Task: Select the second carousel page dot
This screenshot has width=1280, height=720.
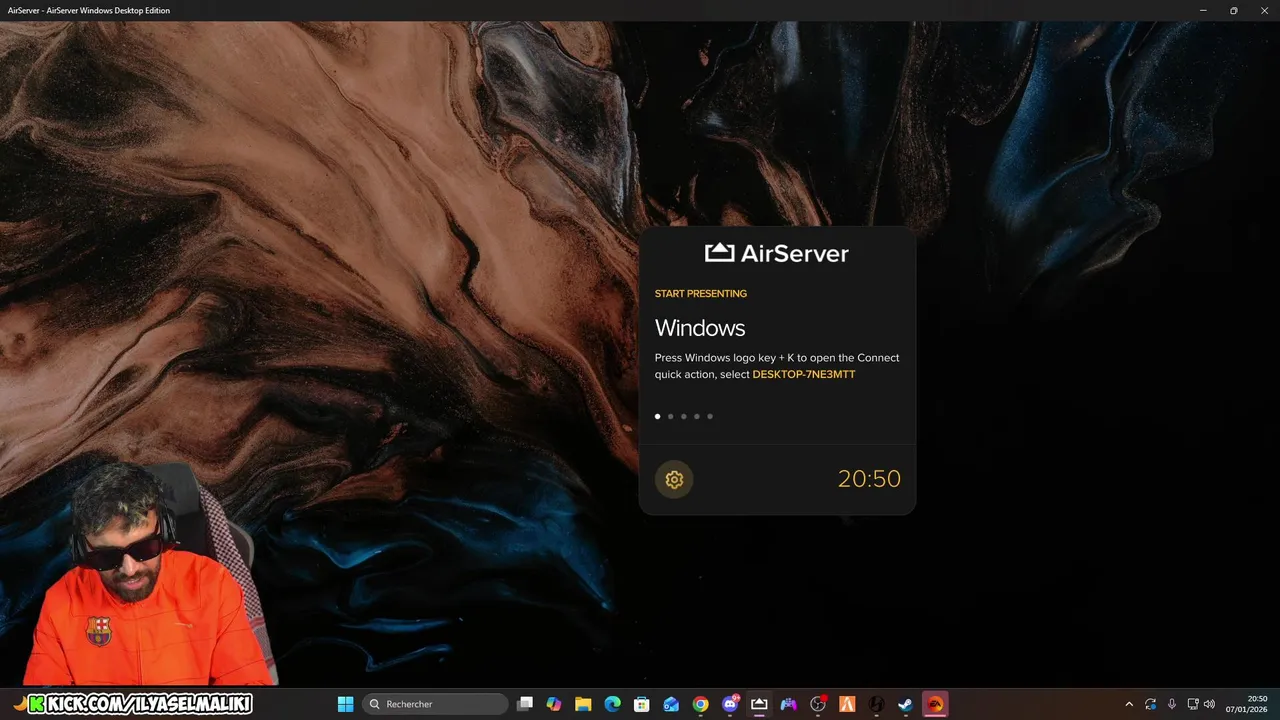Action: (x=670, y=416)
